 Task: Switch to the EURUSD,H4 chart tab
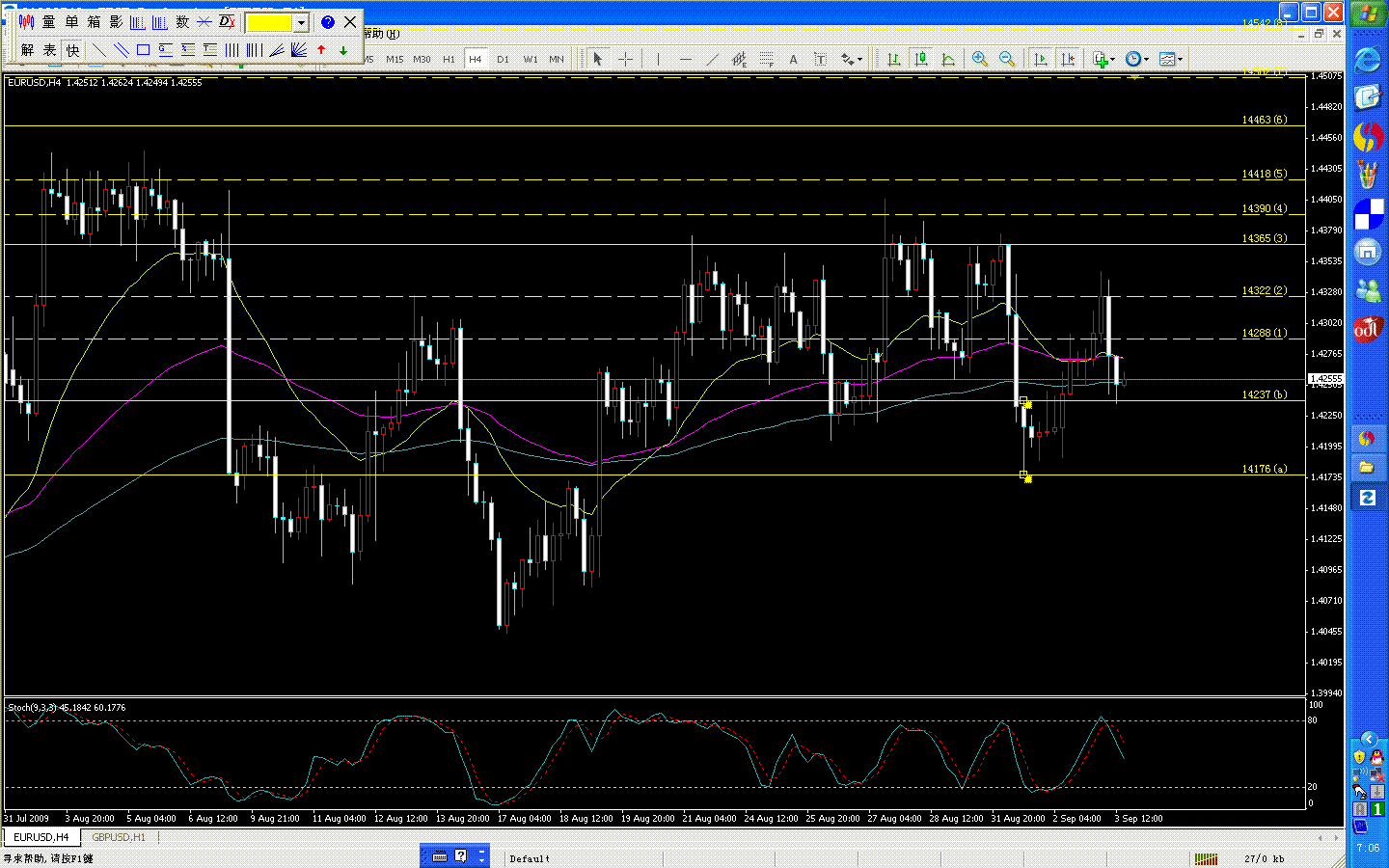click(41, 837)
